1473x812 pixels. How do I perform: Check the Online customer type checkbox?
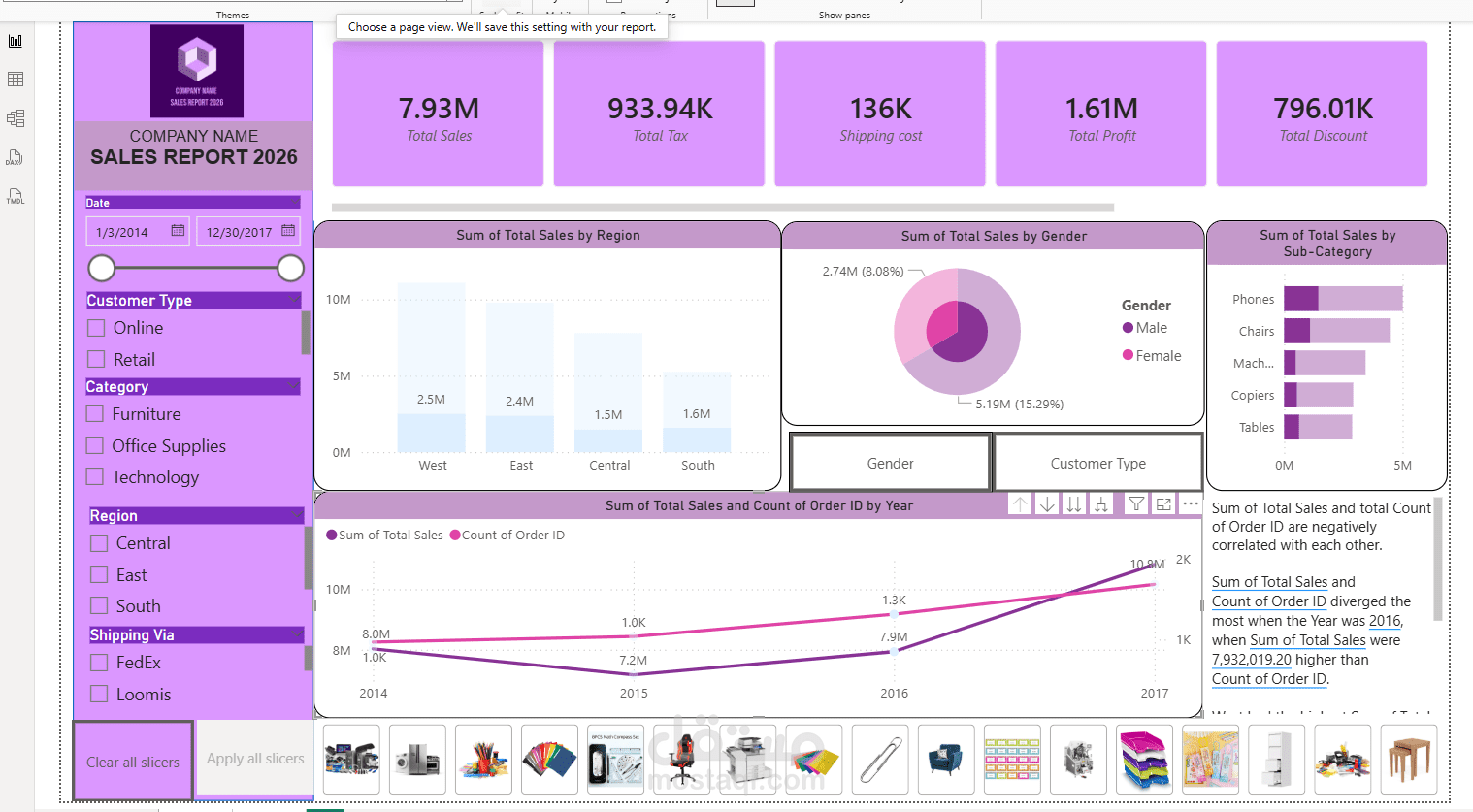[x=96, y=328]
